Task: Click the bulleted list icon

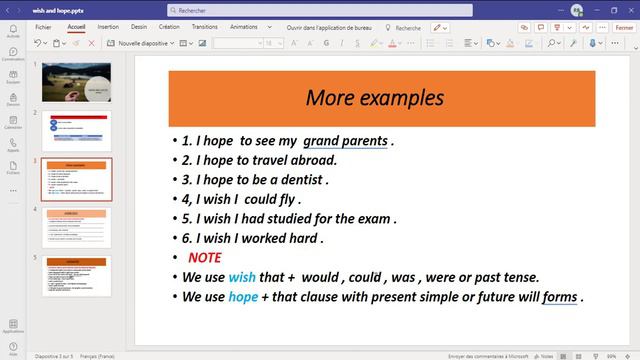Action: point(430,43)
